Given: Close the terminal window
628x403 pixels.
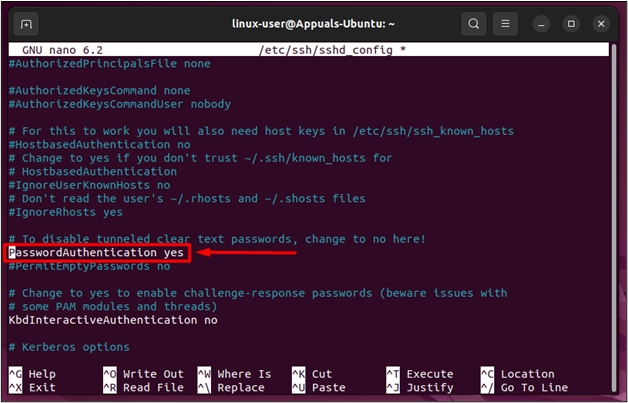Looking at the screenshot, I should pyautogui.click(x=601, y=24).
